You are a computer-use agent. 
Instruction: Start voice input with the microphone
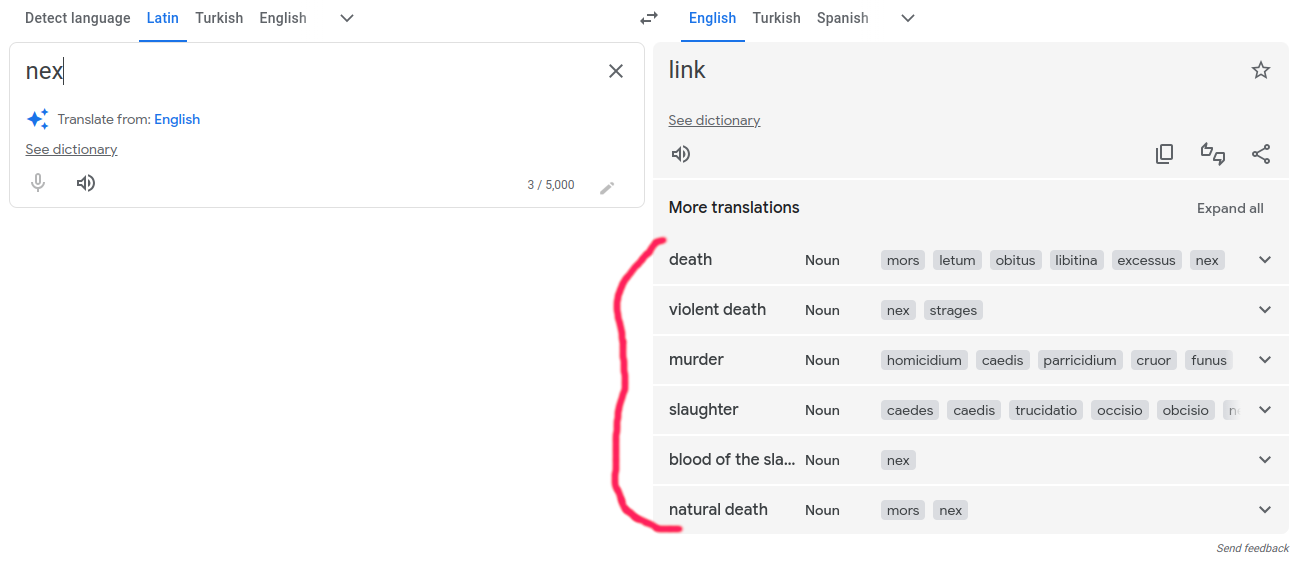38,183
